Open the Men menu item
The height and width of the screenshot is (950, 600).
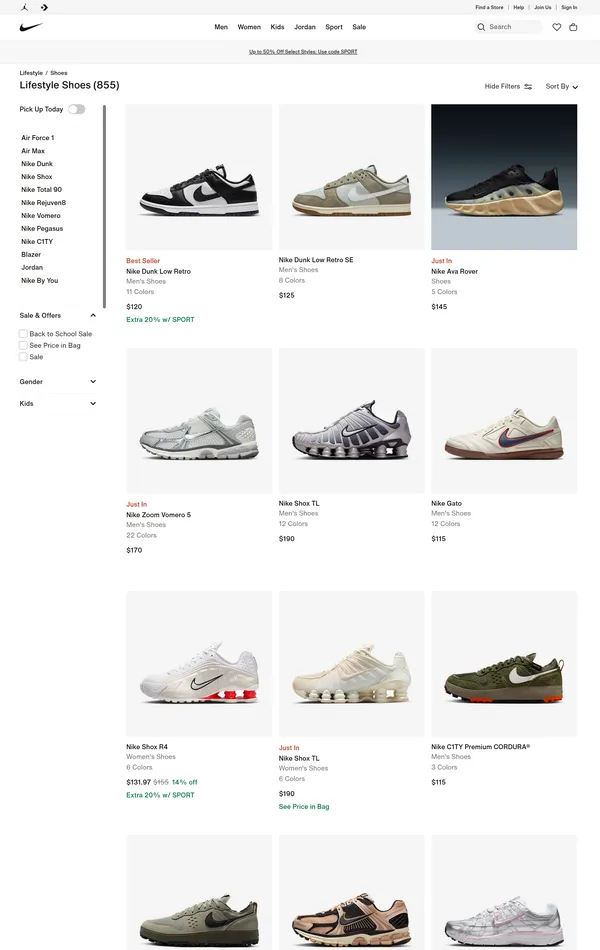(221, 27)
